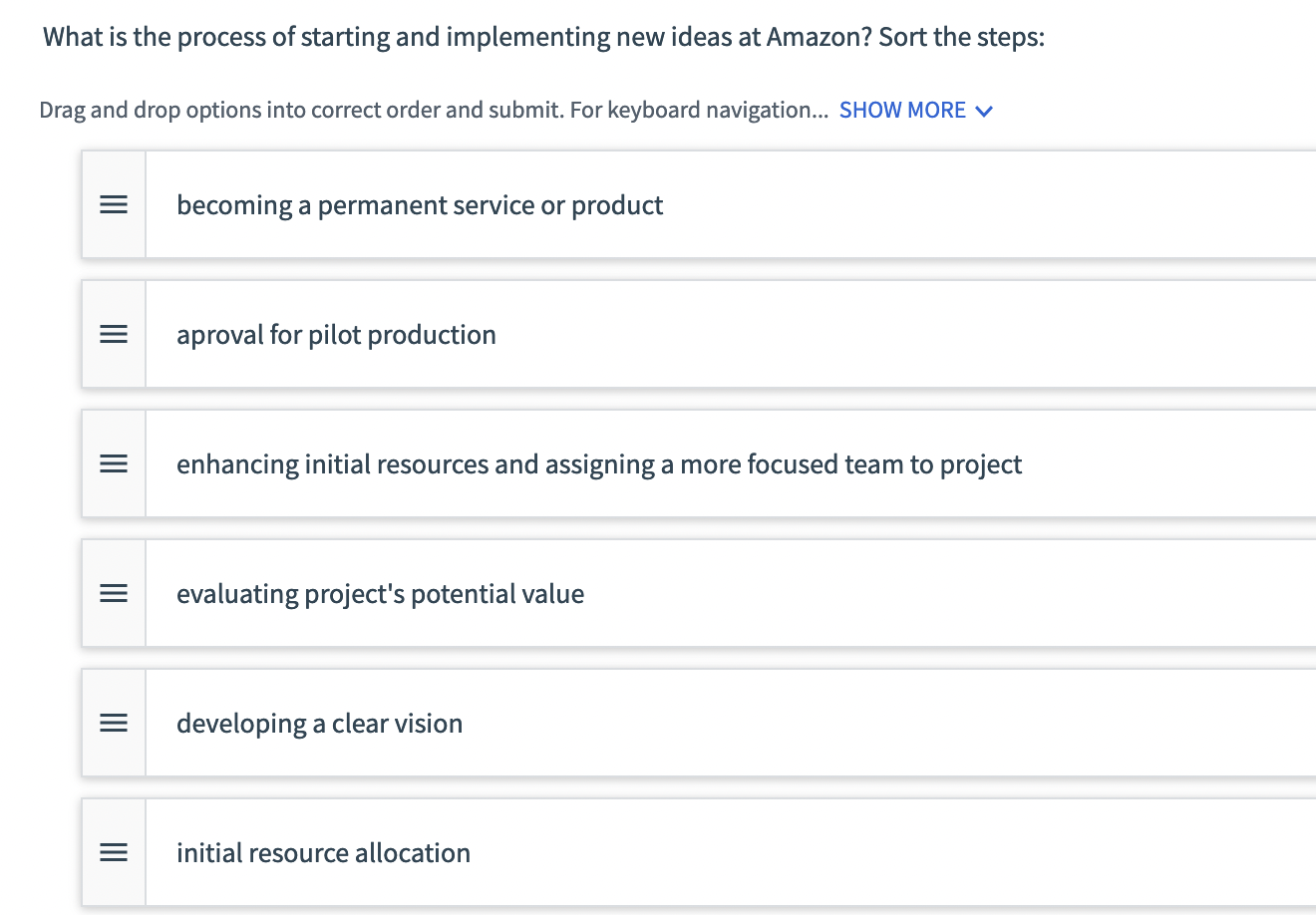The width and height of the screenshot is (1316, 915).
Task: Click the 'SHOW MORE' link text
Action: (x=902, y=110)
